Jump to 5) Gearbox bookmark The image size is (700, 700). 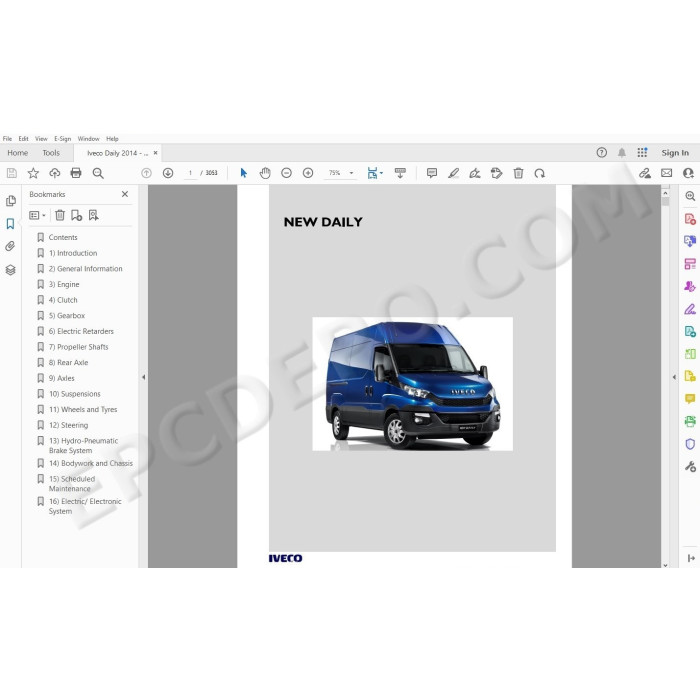click(x=67, y=316)
